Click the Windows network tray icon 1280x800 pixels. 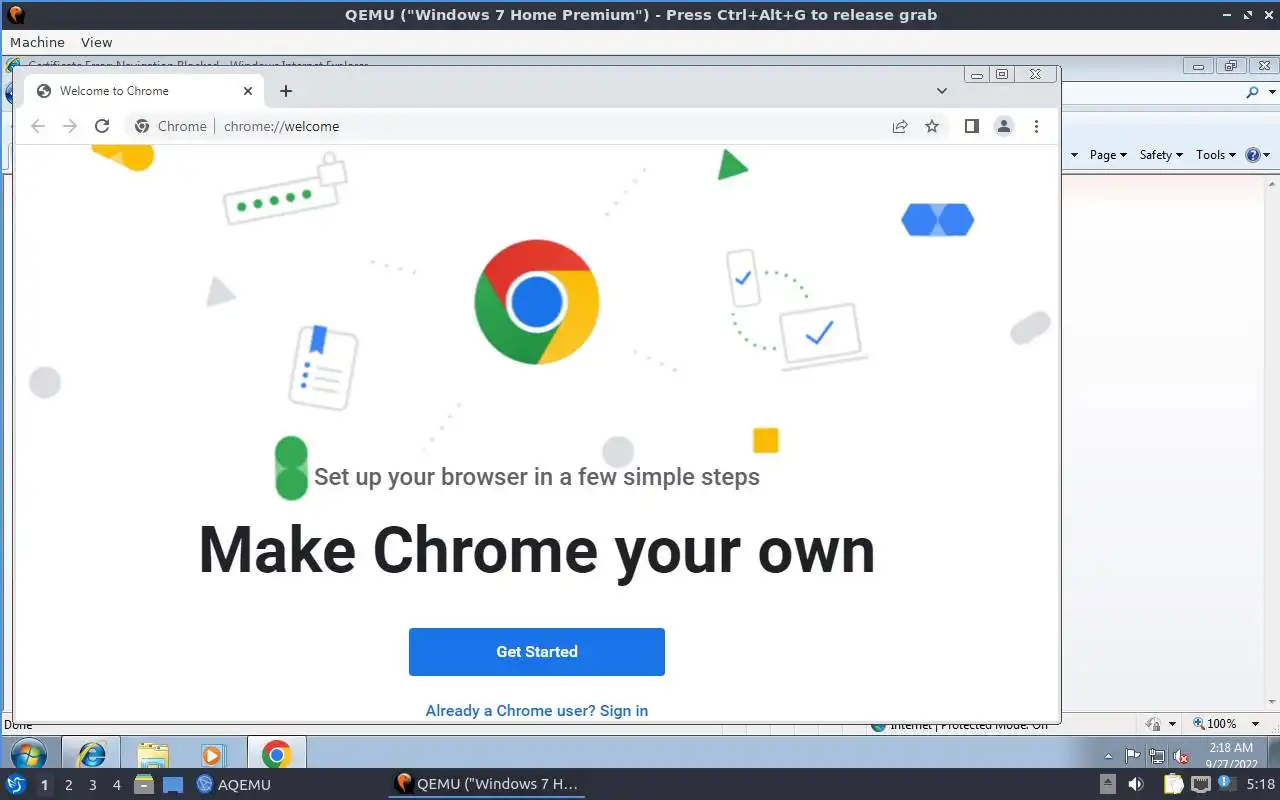click(1157, 756)
